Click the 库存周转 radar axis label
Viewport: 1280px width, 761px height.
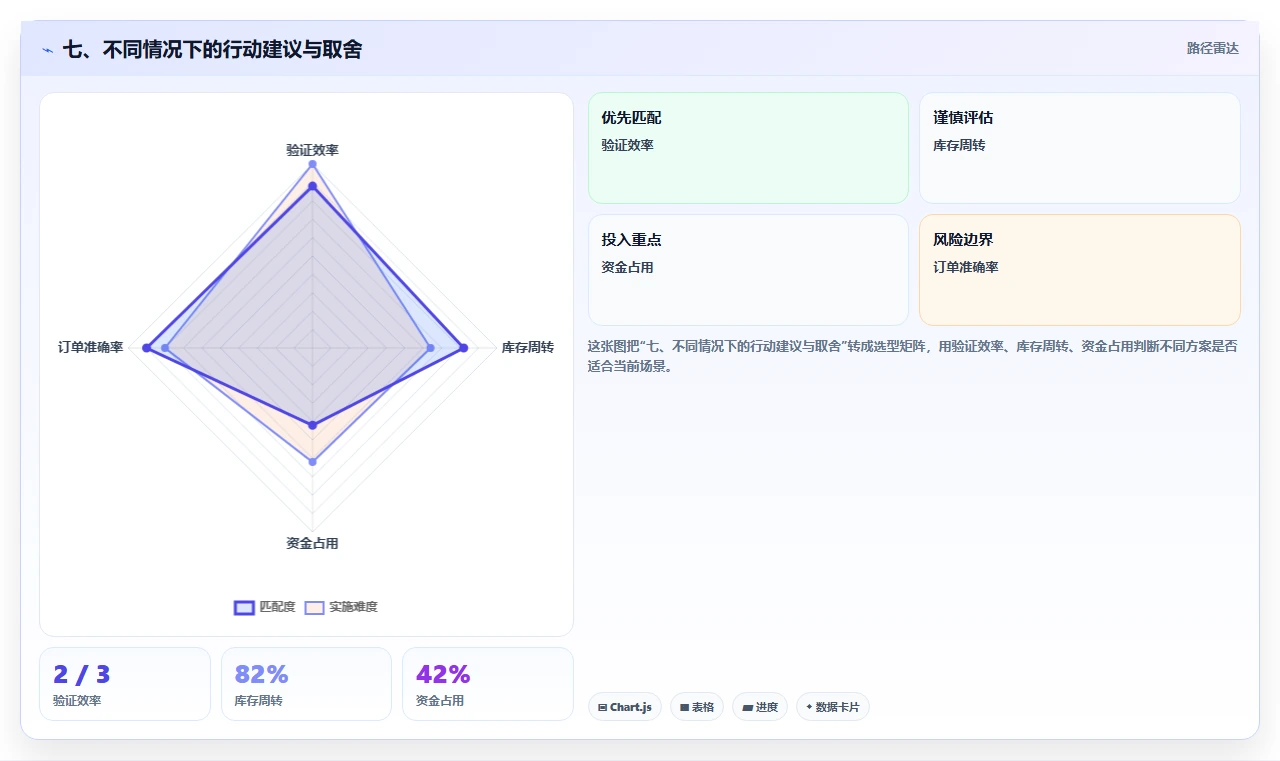[527, 347]
